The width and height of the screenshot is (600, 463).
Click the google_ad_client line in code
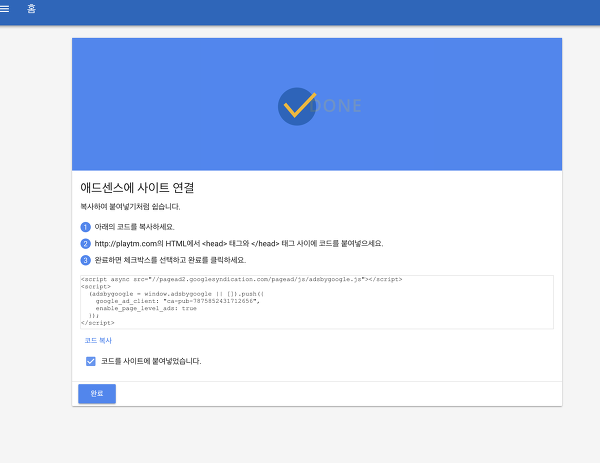coord(178,301)
